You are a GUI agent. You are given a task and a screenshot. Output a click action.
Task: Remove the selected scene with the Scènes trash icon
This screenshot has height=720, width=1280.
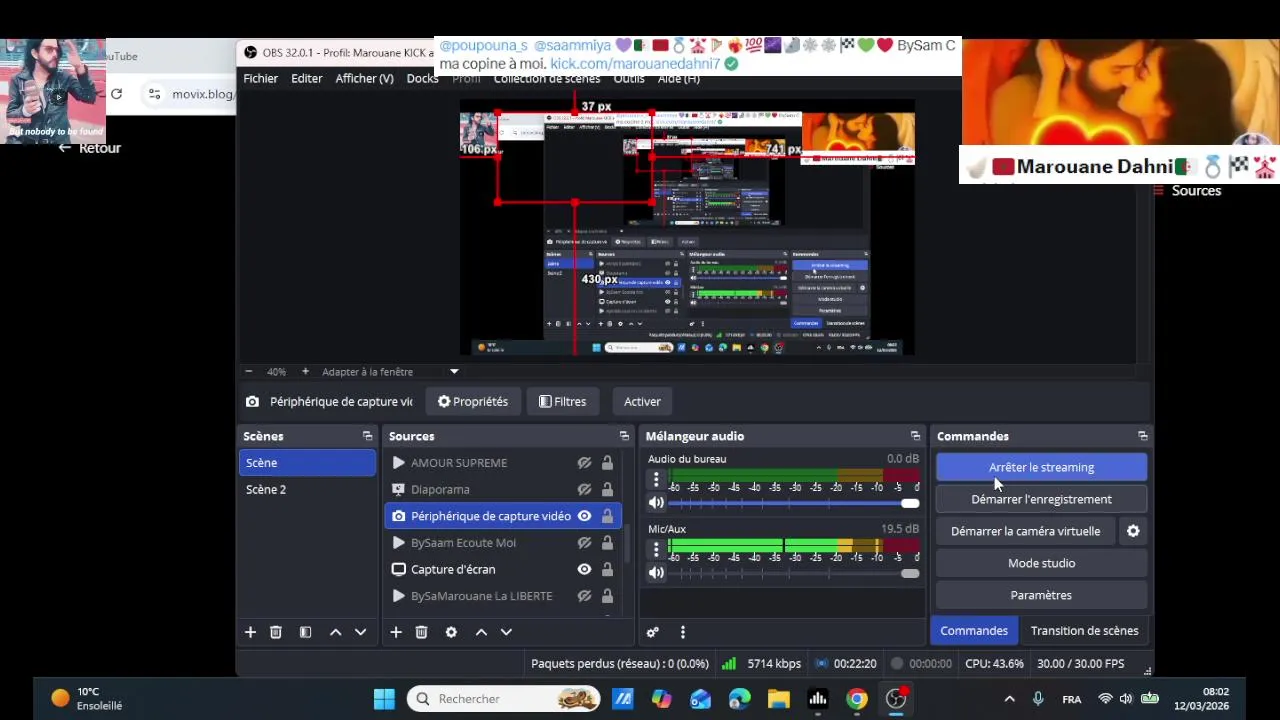pyautogui.click(x=276, y=632)
